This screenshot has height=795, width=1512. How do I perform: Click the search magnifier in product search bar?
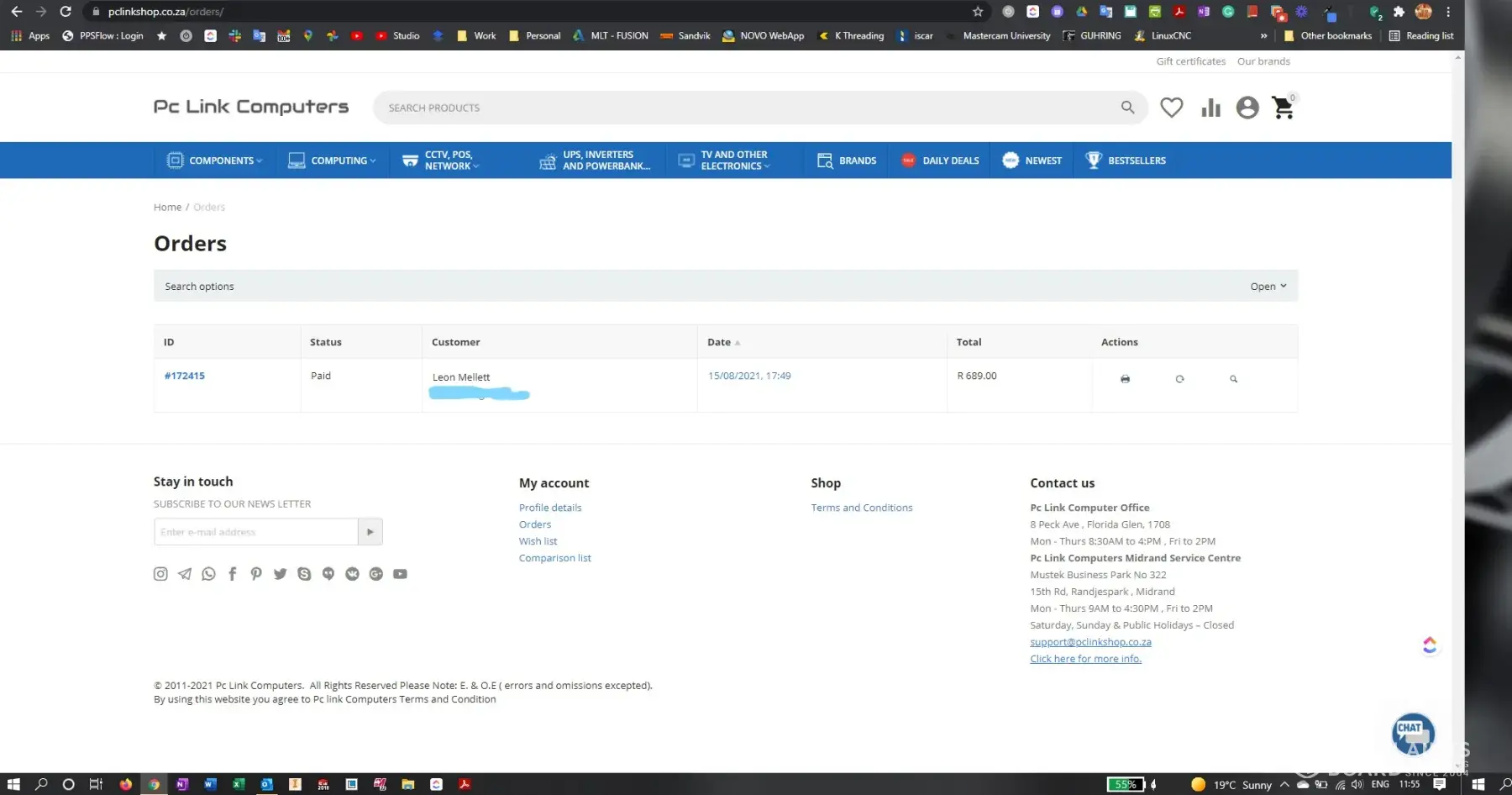click(x=1127, y=108)
